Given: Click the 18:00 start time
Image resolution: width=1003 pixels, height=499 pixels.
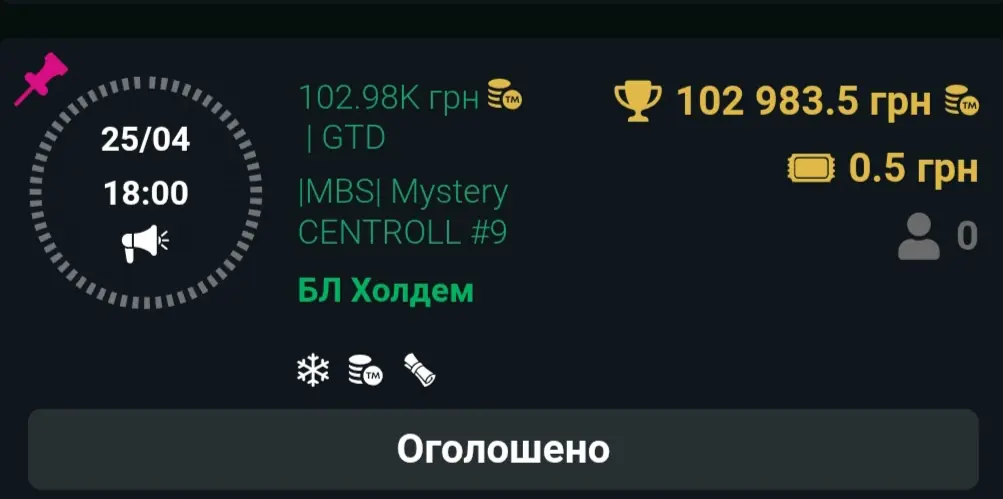Looking at the screenshot, I should (146, 193).
